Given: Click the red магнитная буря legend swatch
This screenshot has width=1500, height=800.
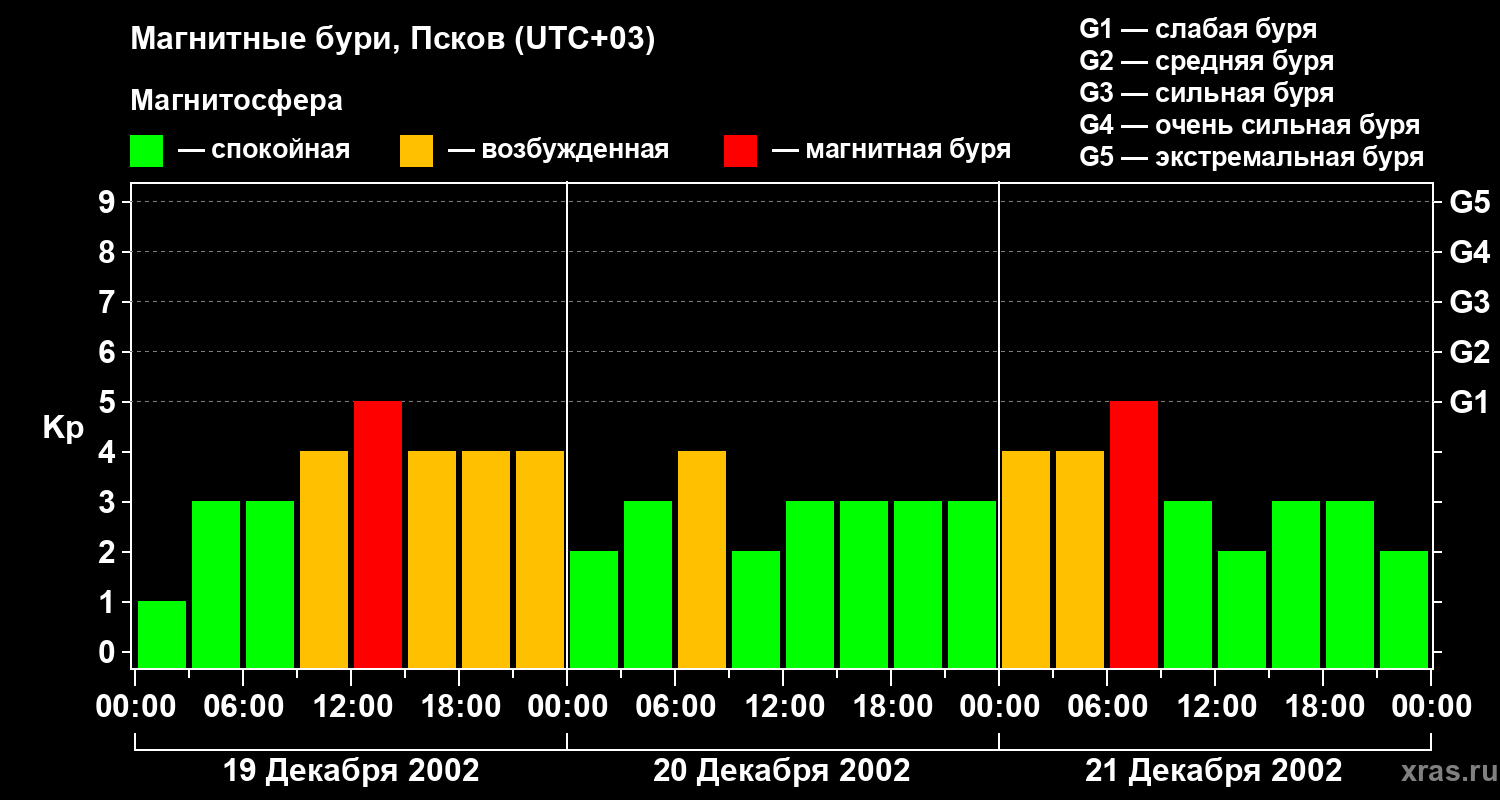Looking at the screenshot, I should [x=740, y=151].
